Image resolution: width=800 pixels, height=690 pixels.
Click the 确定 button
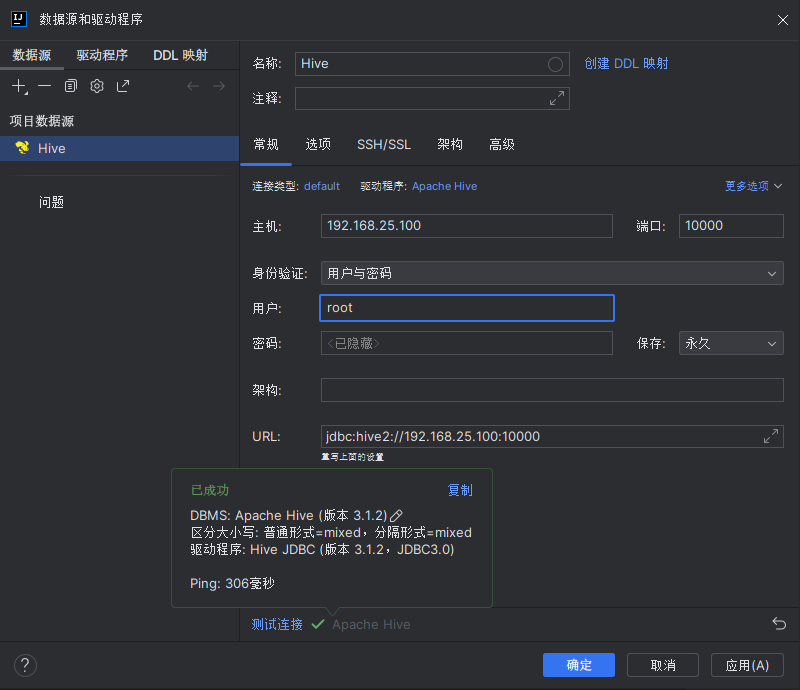[579, 665]
